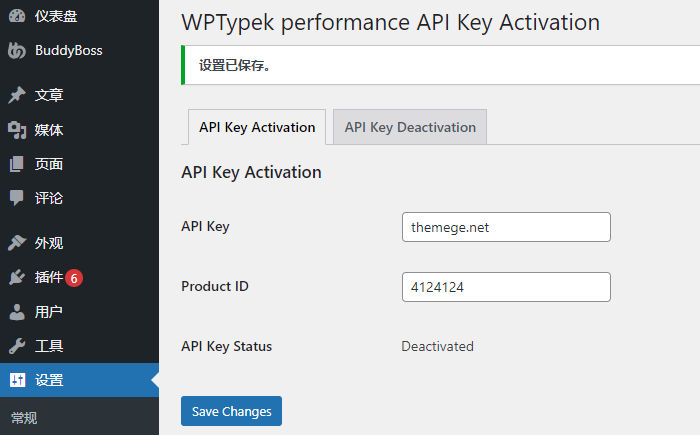Switch to the API Key Deactivation tab
The image size is (700, 435).
[x=410, y=127]
